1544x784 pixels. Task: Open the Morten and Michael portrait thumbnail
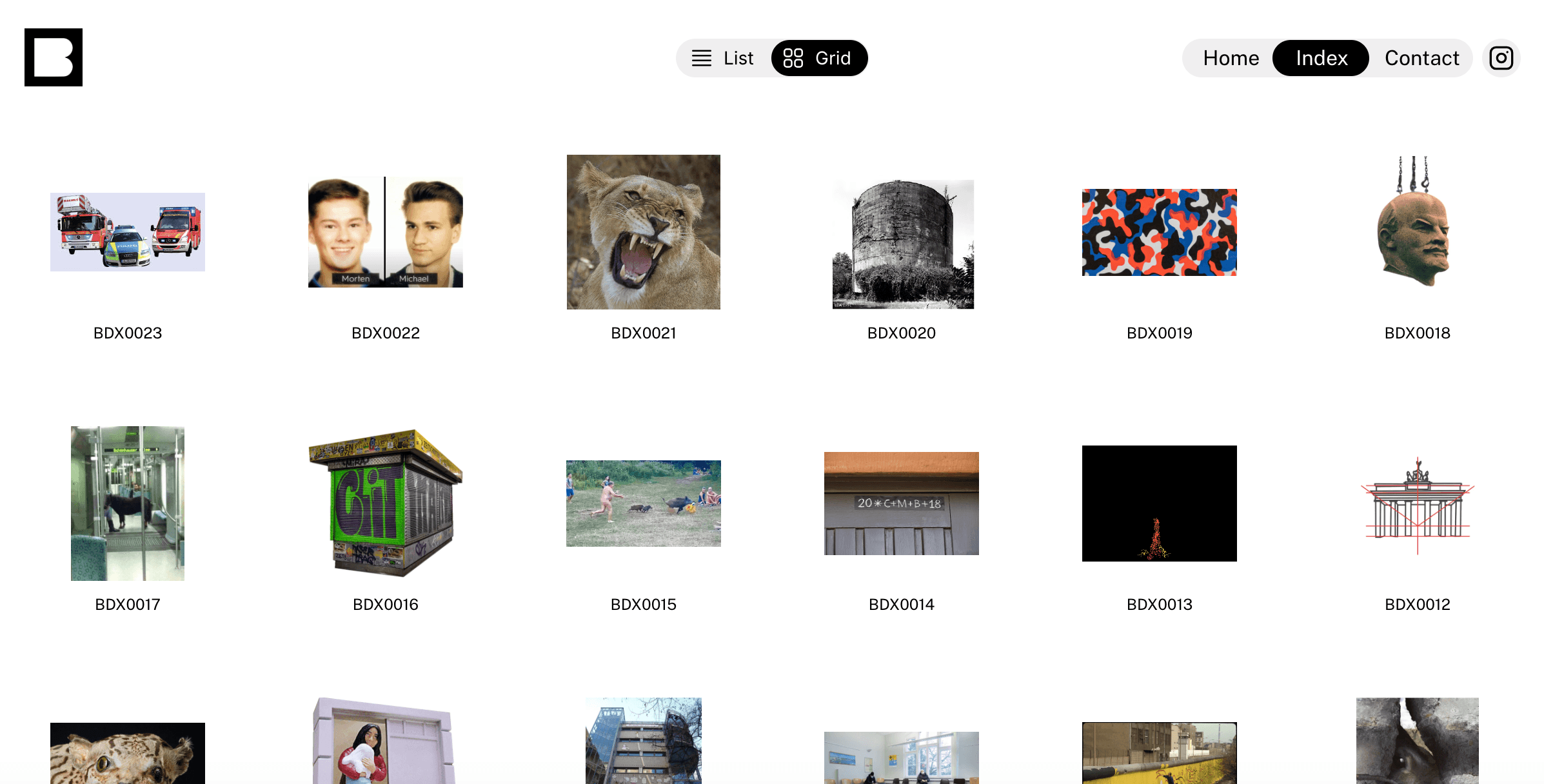click(386, 232)
